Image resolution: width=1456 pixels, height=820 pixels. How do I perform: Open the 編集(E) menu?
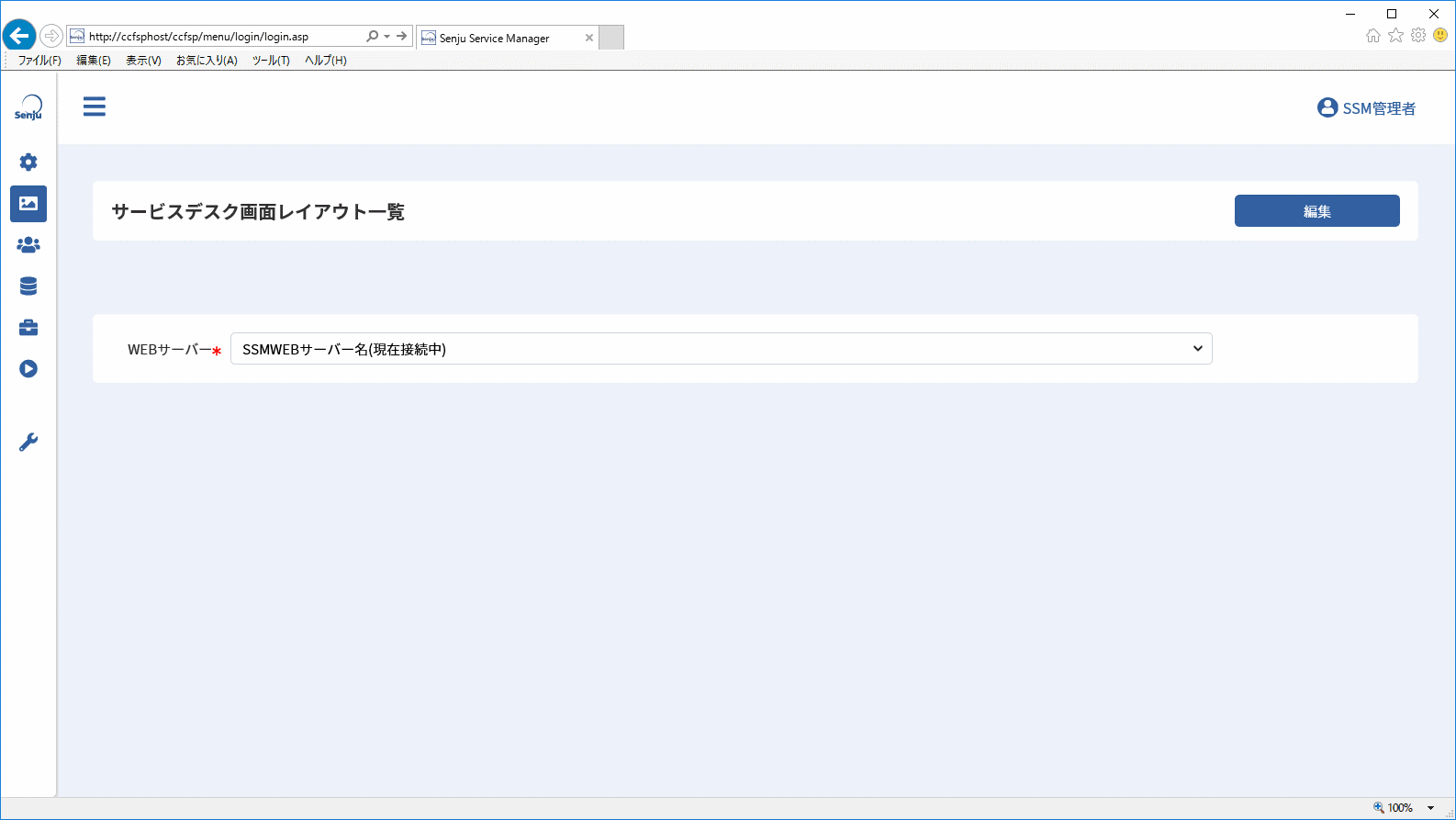click(94, 61)
